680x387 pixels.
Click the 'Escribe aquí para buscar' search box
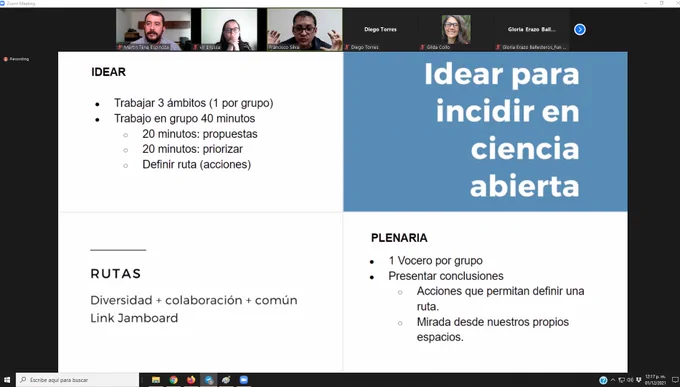[78, 380]
